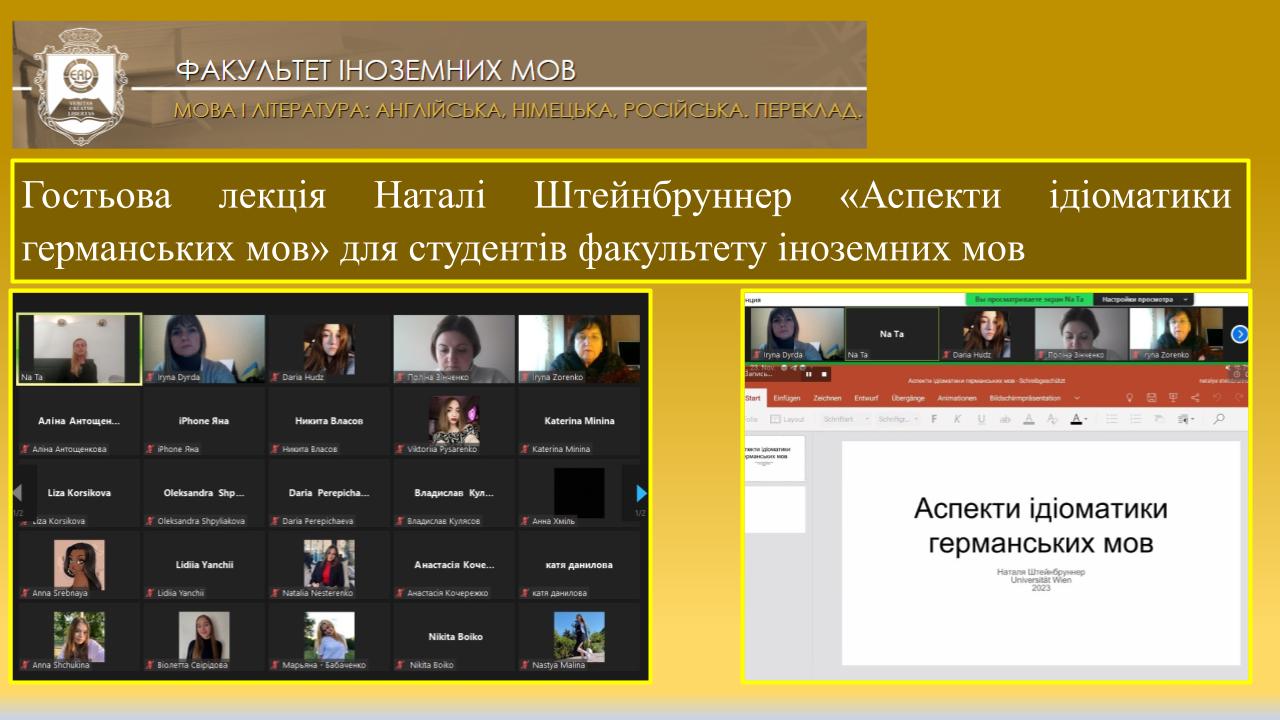
Task: Select Anna Shchukina's participant tile
Action: click(79, 636)
